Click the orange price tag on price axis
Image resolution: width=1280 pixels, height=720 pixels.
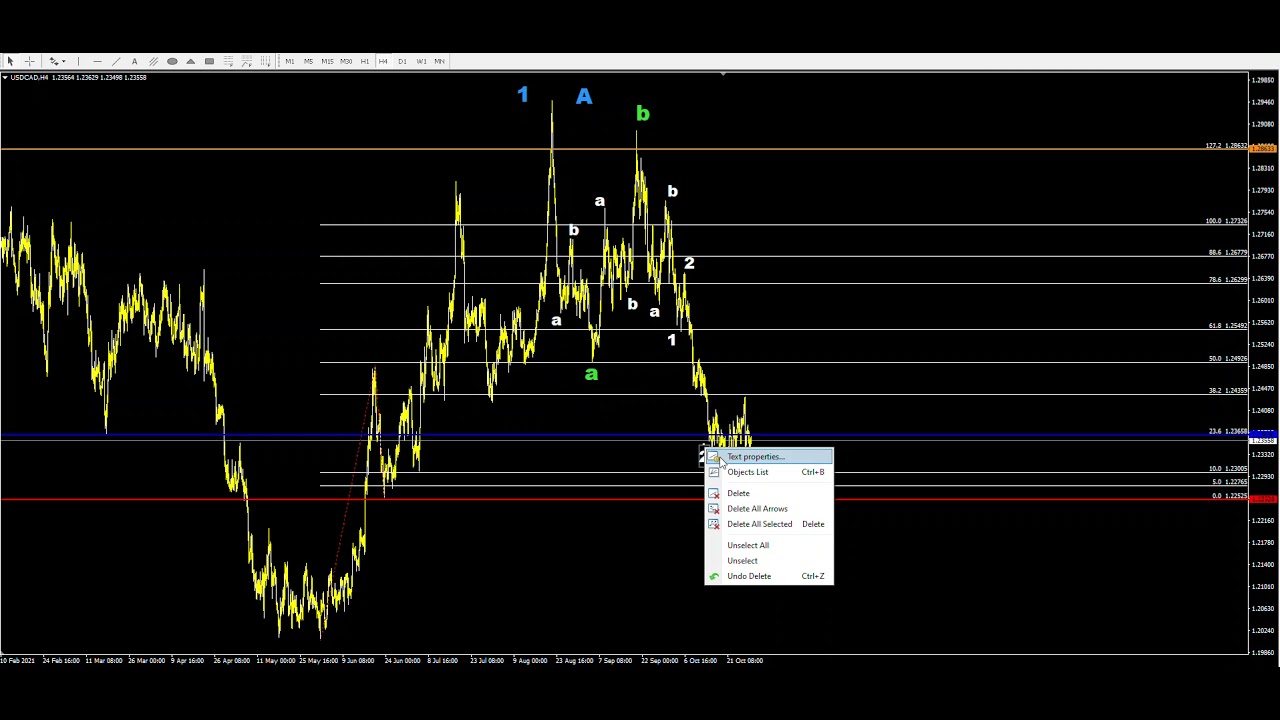tap(1264, 149)
